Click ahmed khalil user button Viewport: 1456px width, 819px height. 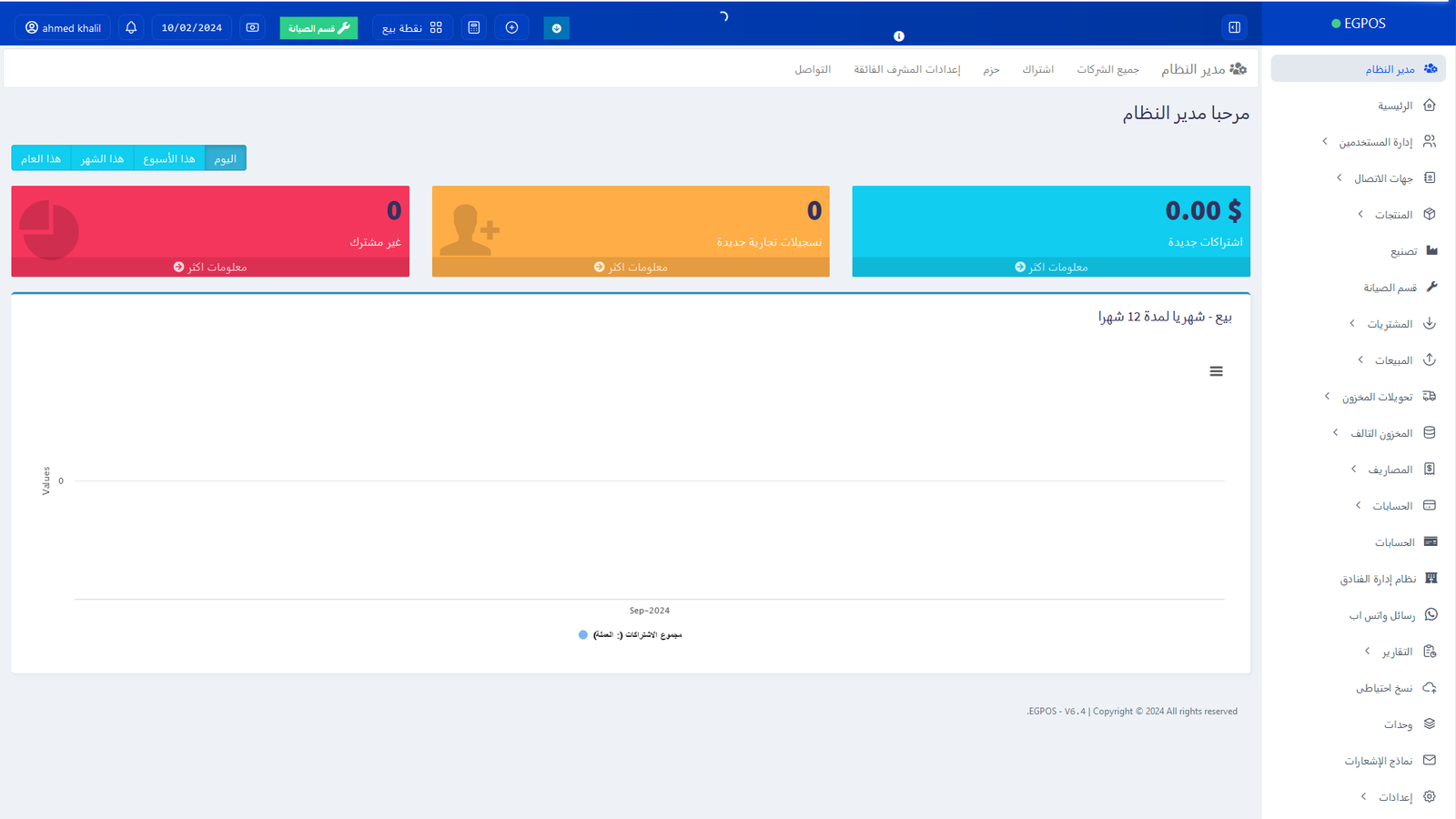[63, 27]
